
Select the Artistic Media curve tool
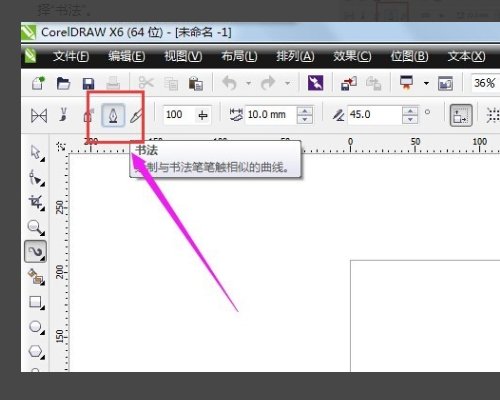click(x=36, y=252)
